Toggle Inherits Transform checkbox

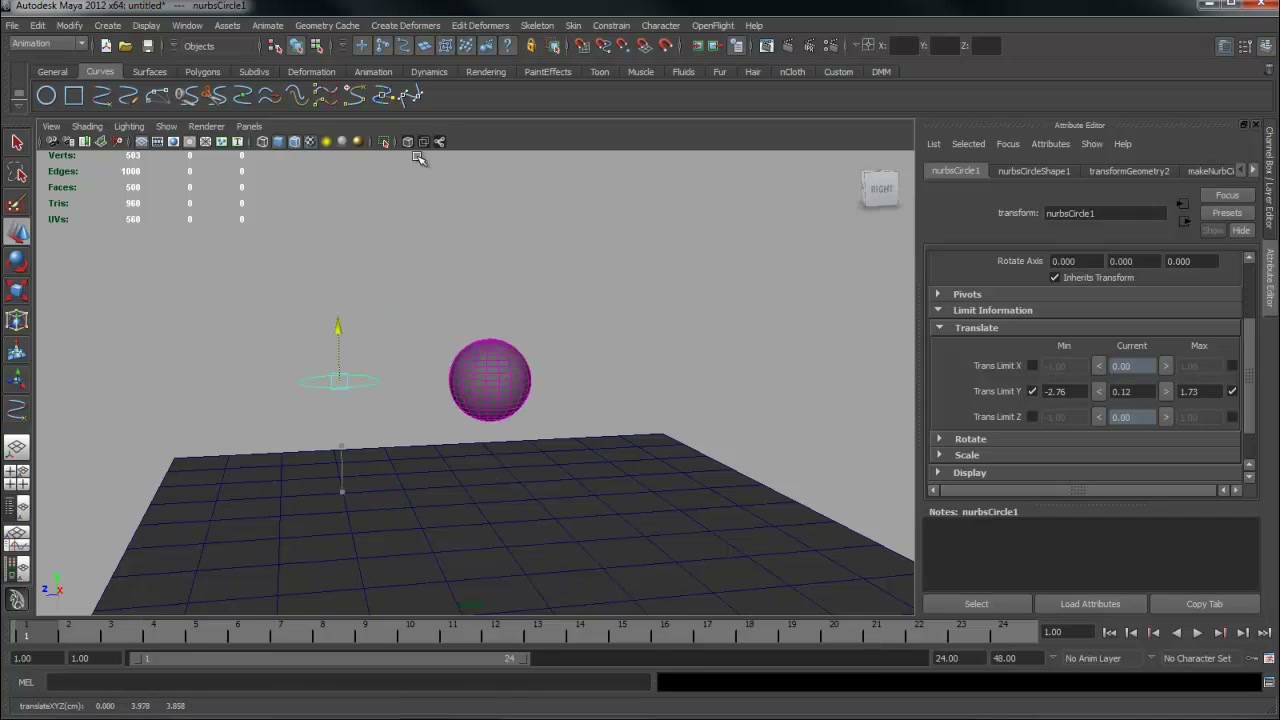1054,278
